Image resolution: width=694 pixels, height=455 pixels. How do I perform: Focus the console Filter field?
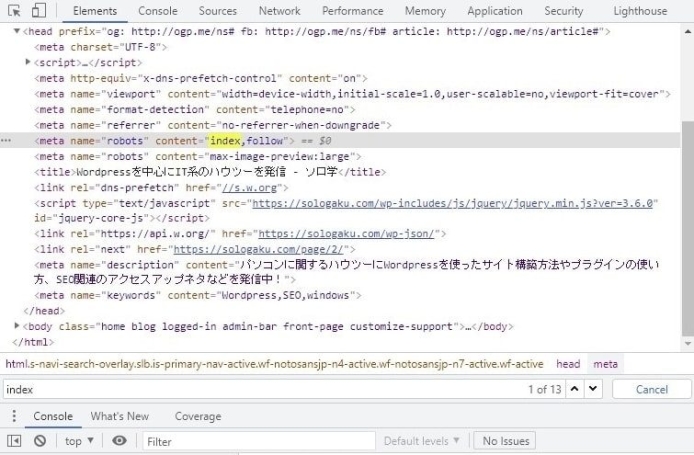(259, 441)
